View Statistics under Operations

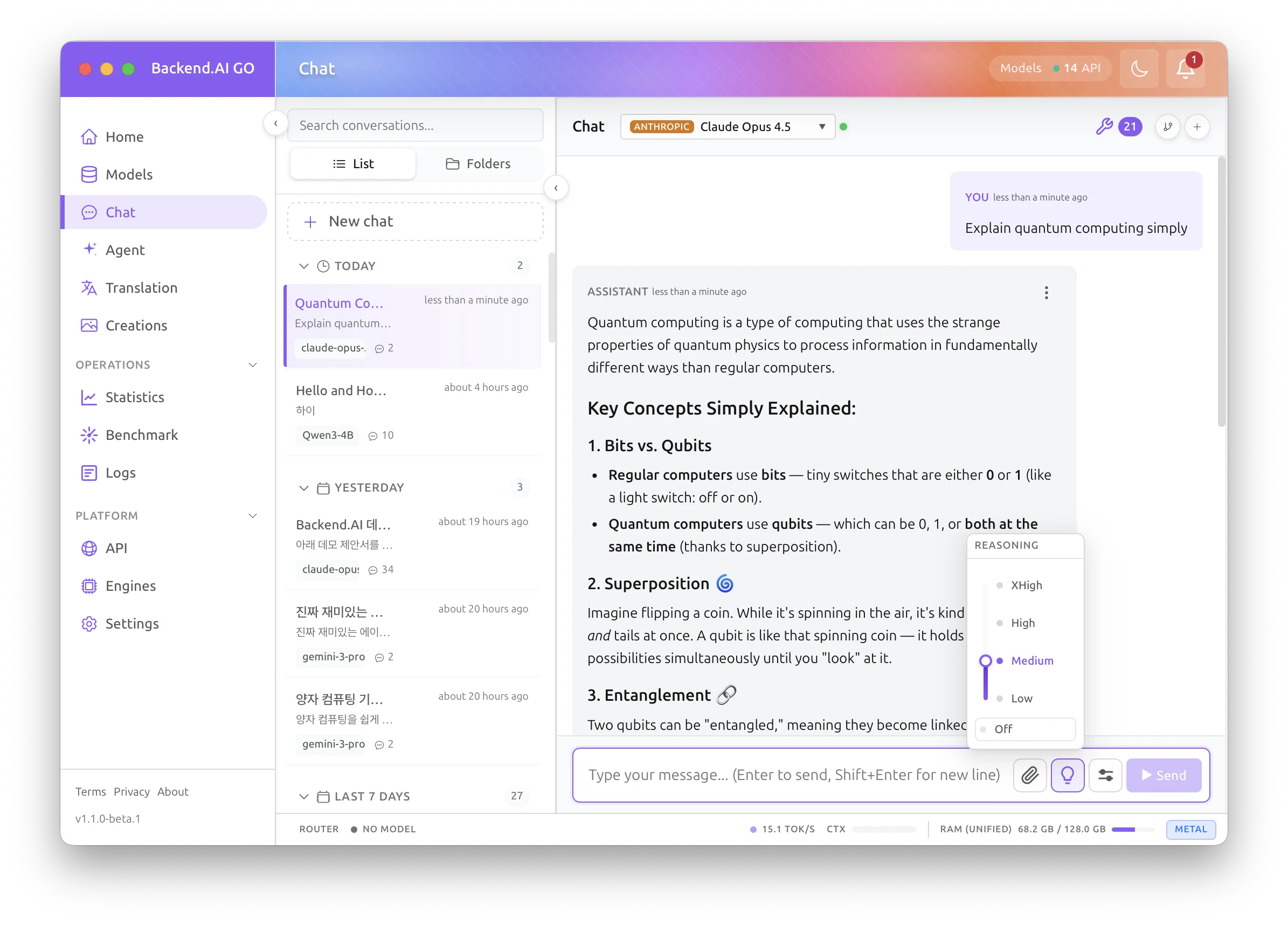coord(134,397)
